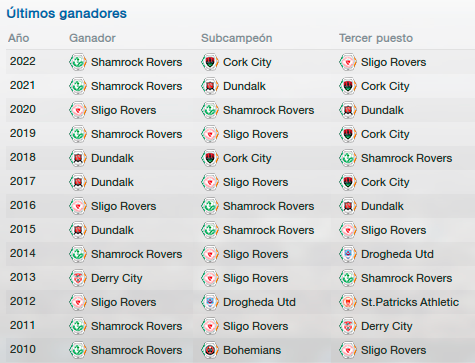Open Derry City link in 2013 Ganador
This screenshot has height=363, width=475.
coord(117,278)
